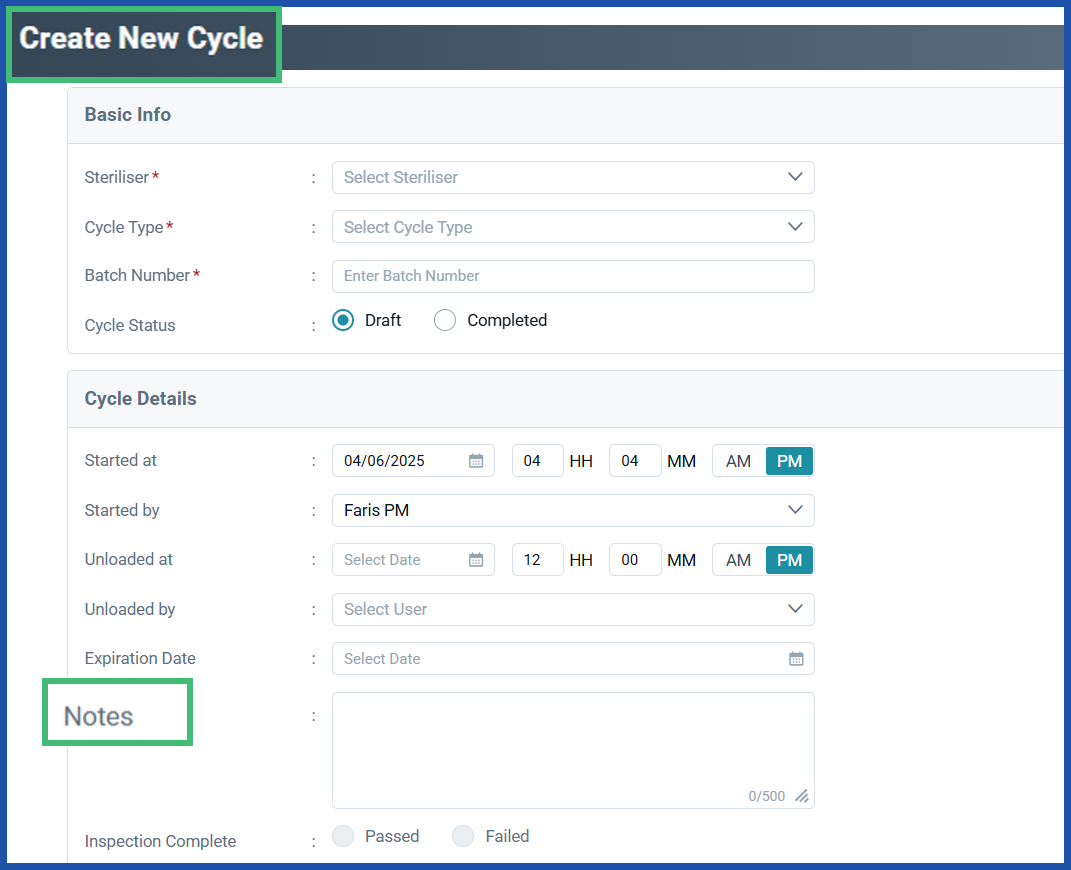The image size is (1071, 870).
Task: Select the Draft cycle status radio button
Action: click(343, 320)
